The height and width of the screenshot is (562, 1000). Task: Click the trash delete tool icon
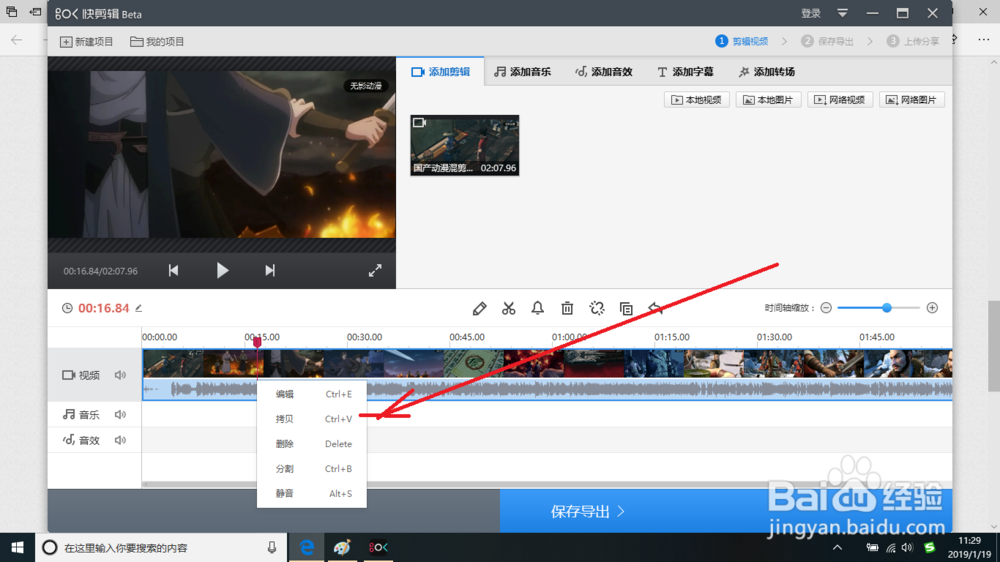[567, 309]
